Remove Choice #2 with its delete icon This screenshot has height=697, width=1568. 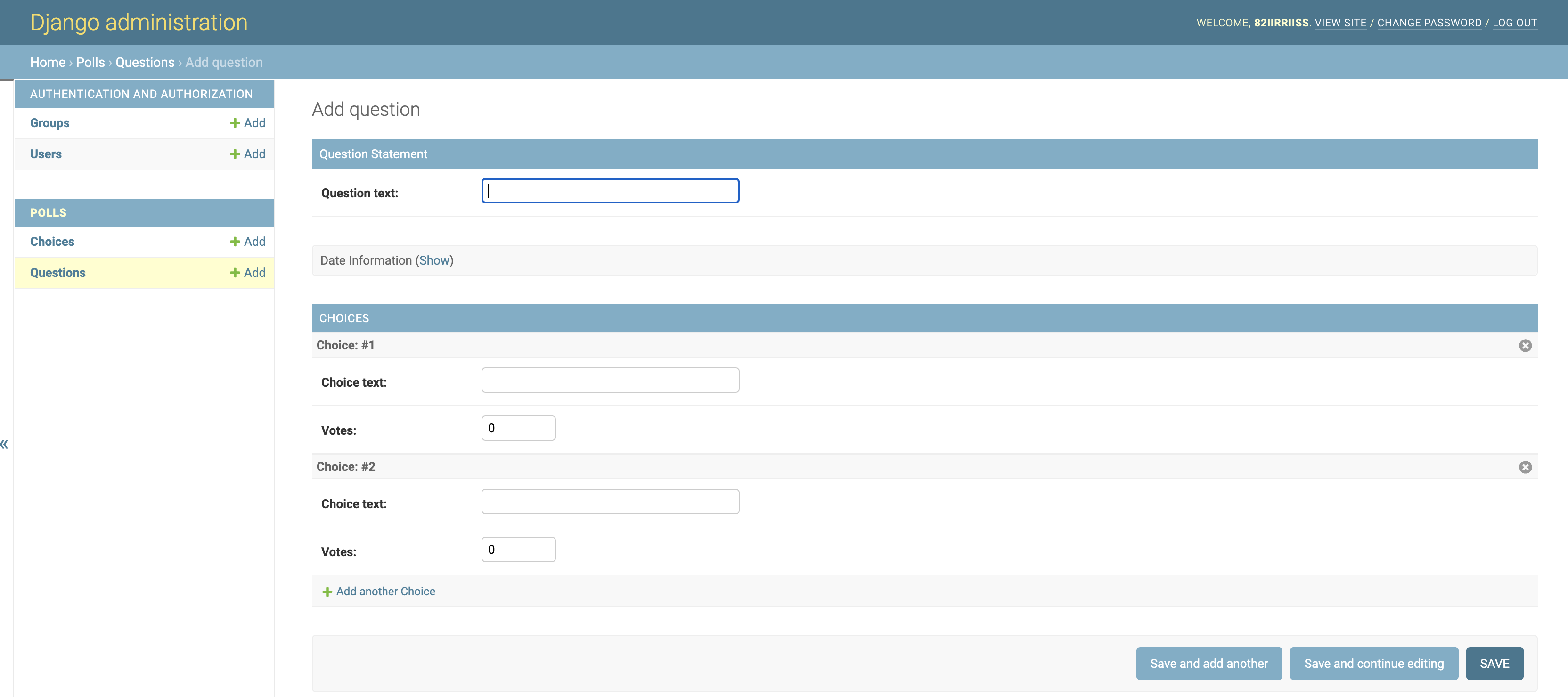coord(1525,467)
